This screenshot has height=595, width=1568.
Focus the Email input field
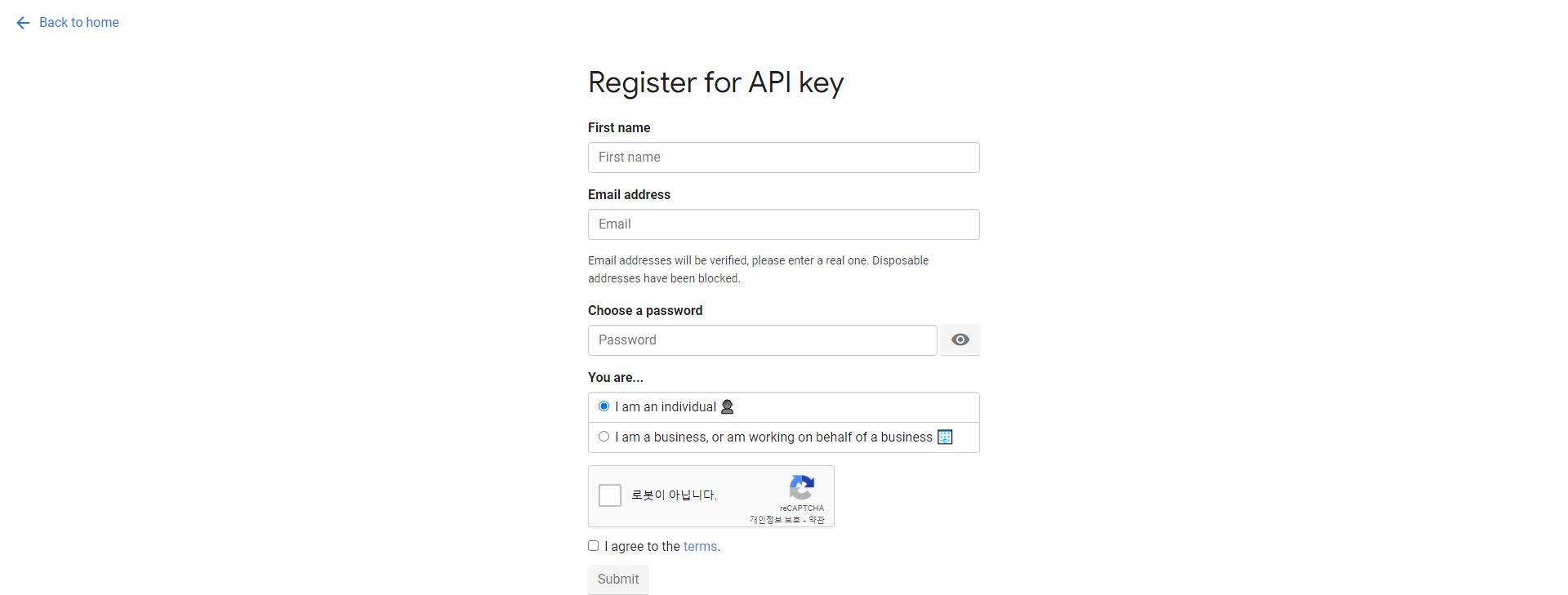[784, 224]
